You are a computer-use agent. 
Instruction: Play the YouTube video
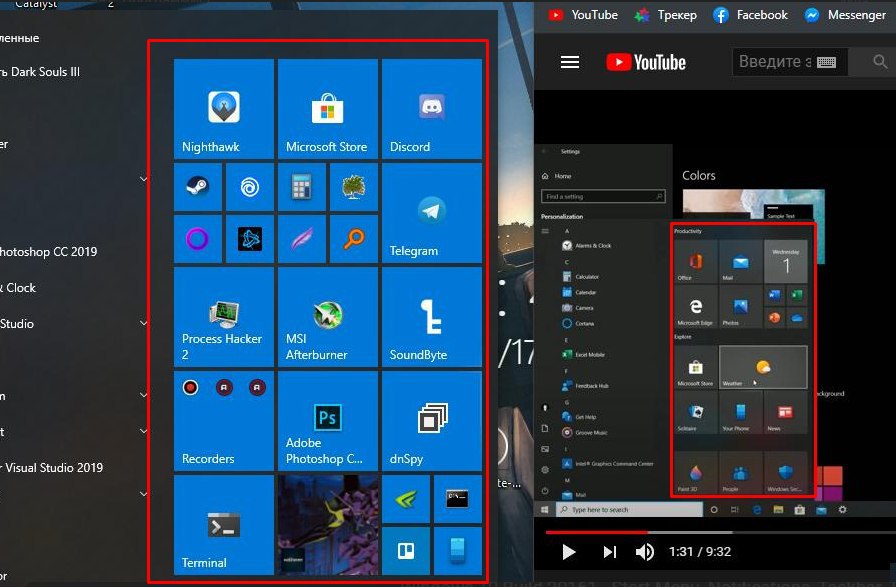click(568, 552)
